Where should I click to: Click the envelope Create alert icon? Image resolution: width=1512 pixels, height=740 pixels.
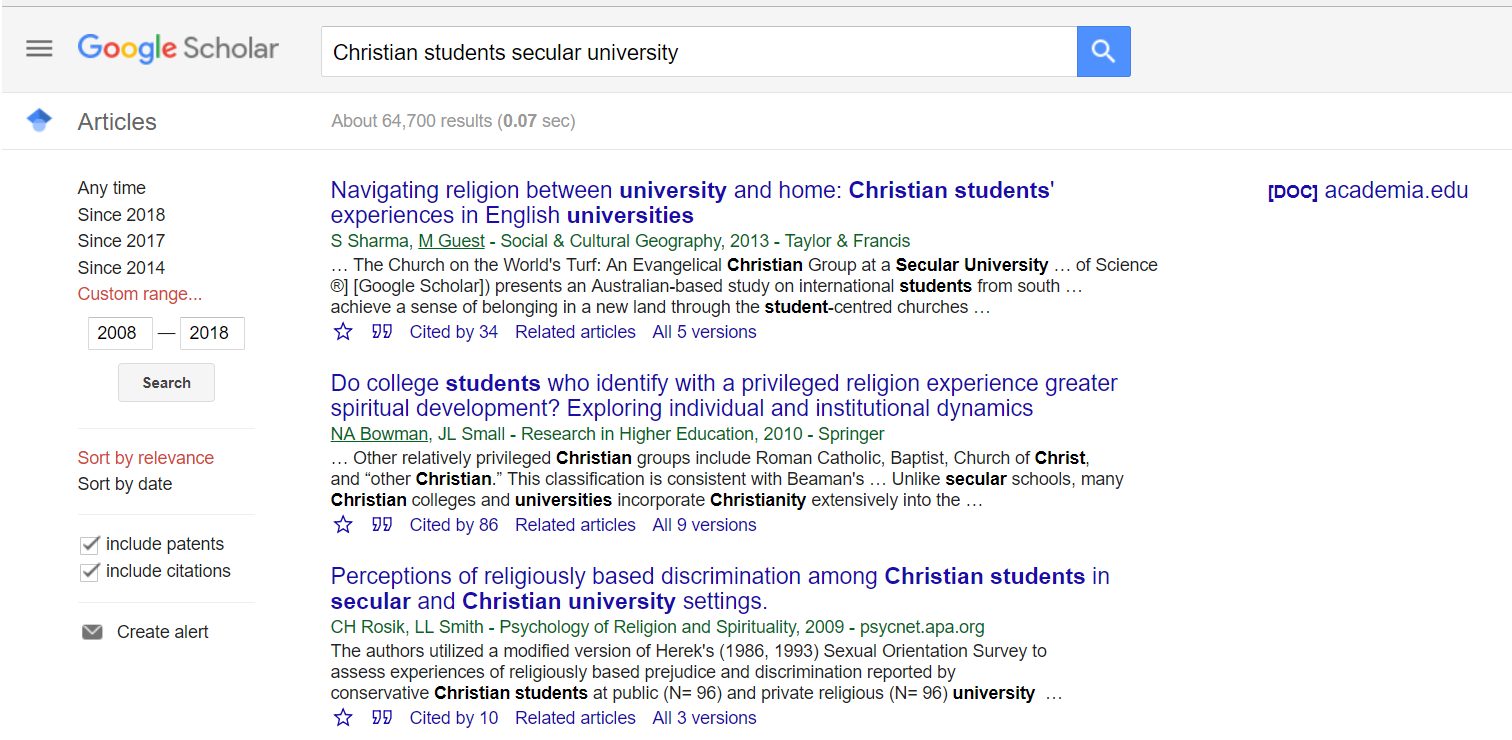point(92,632)
